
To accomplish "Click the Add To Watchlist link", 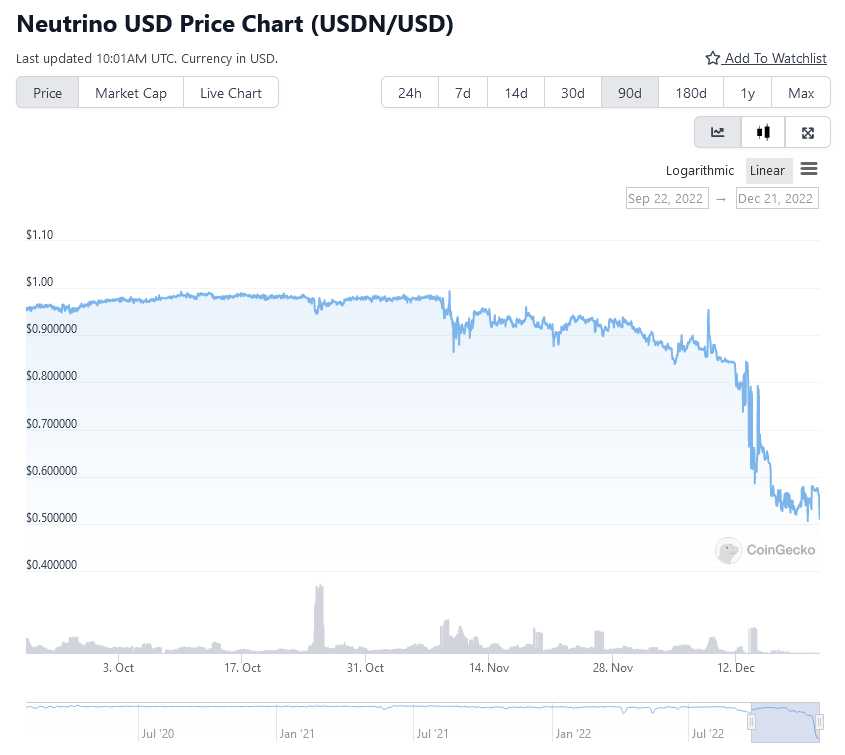I will tap(775, 59).
